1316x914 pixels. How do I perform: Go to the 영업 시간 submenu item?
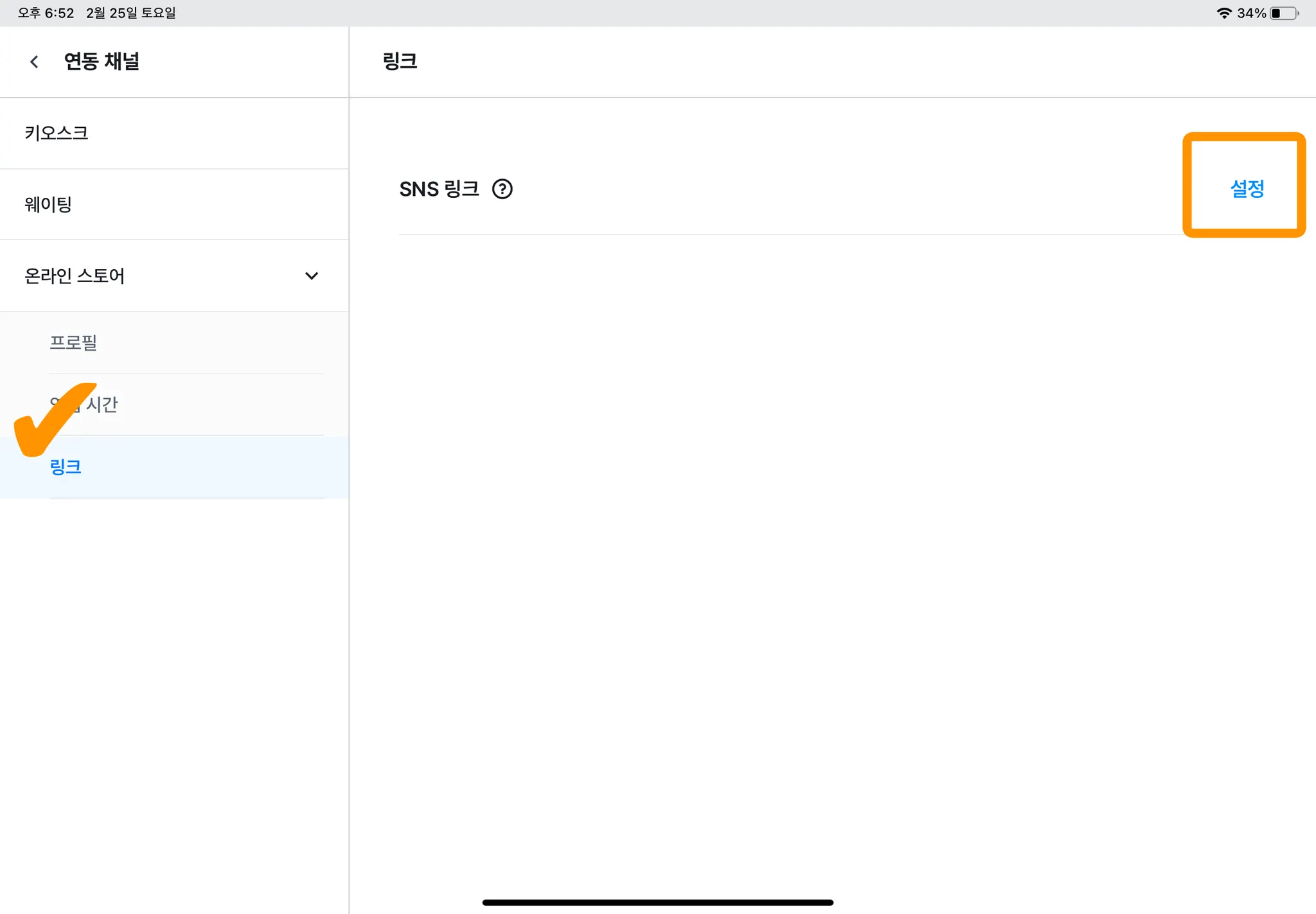point(103,405)
